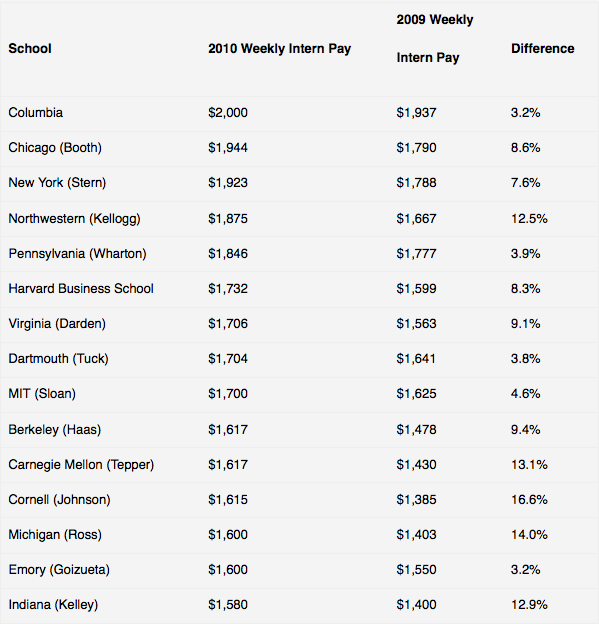Select Pennsylvania (Wharton) 2010 pay $1,846
The height and width of the screenshot is (624, 599).
pos(228,254)
